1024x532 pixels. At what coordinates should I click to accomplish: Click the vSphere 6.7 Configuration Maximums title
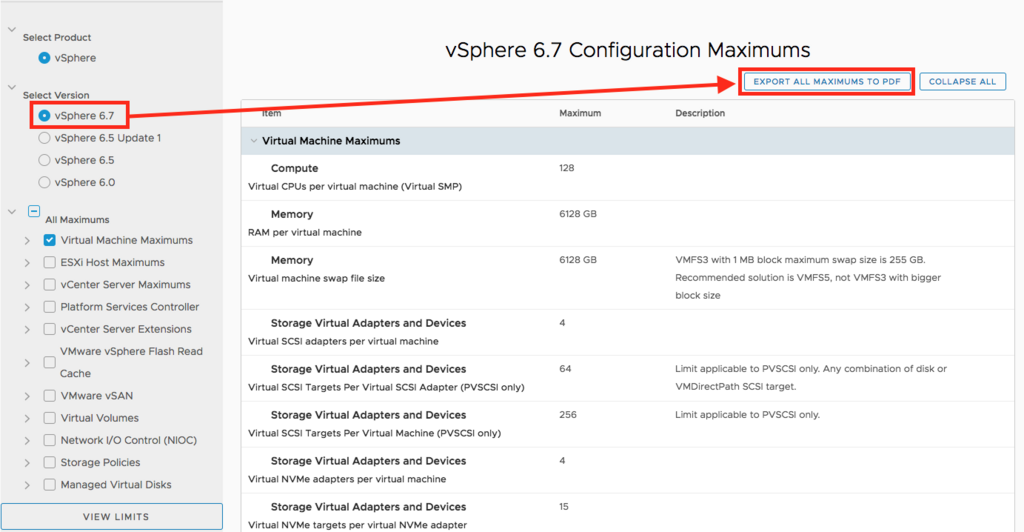click(628, 50)
